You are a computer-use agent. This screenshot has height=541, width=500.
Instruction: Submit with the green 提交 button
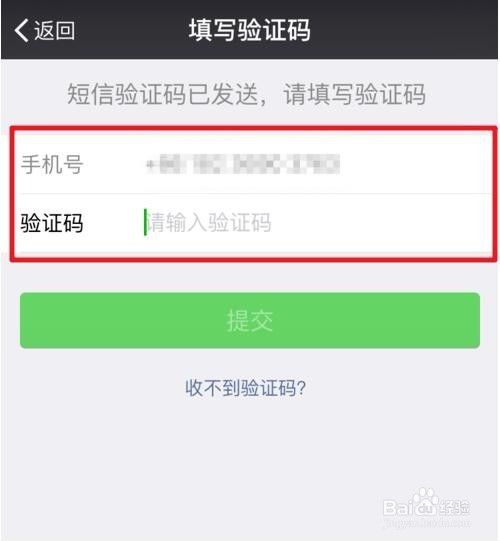click(250, 320)
